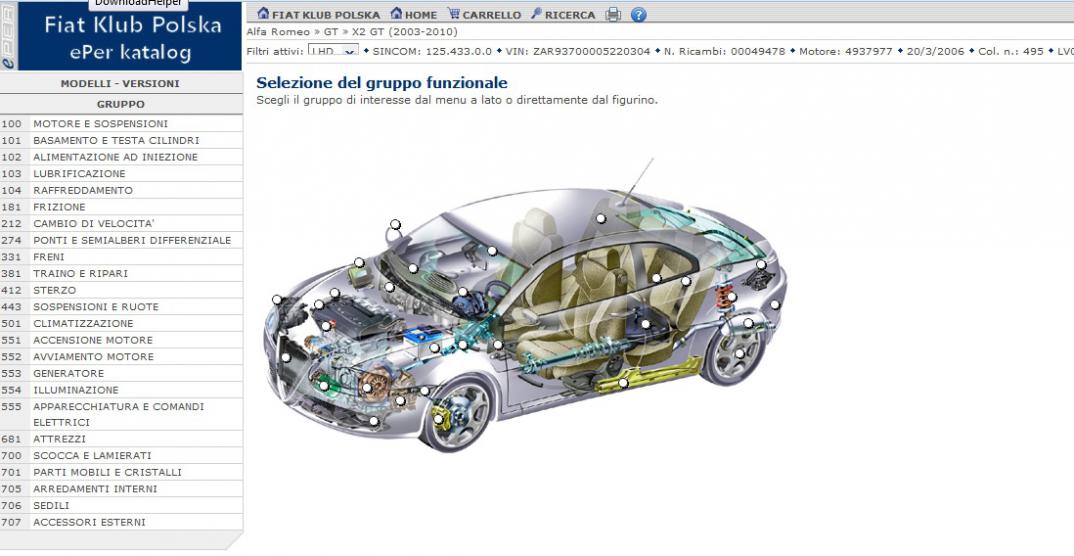Open help via the blue question mark icon
The image size is (1074, 556).
(638, 14)
